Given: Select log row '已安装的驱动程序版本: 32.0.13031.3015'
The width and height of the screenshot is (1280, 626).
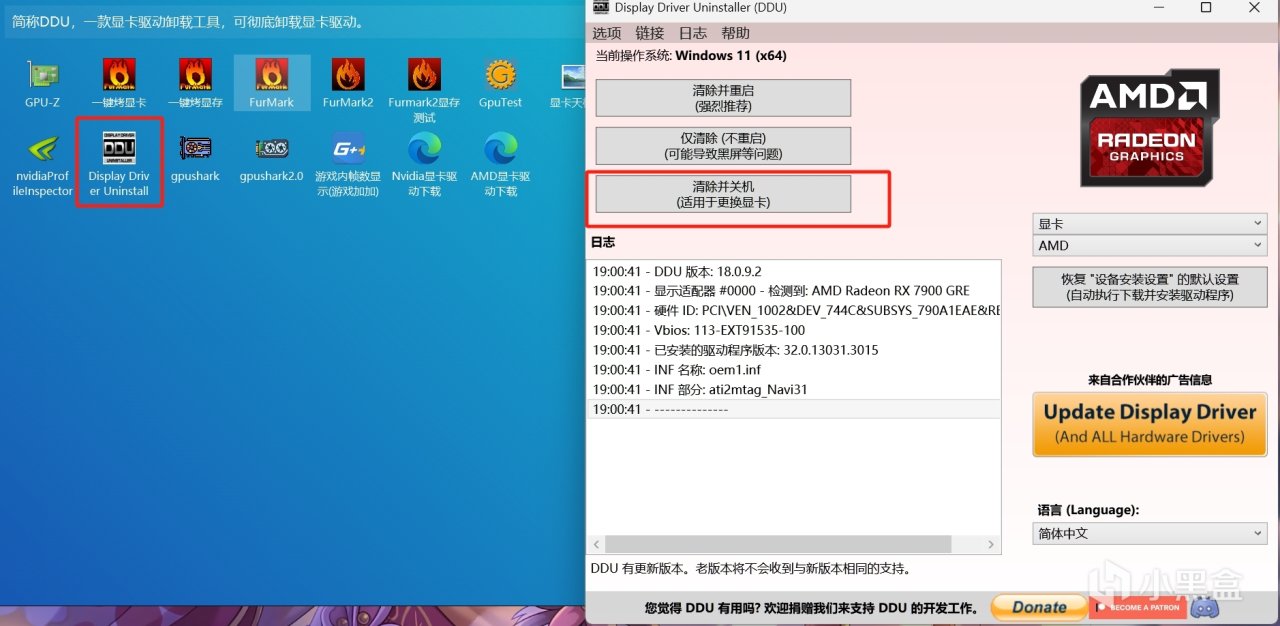Looking at the screenshot, I should click(794, 350).
